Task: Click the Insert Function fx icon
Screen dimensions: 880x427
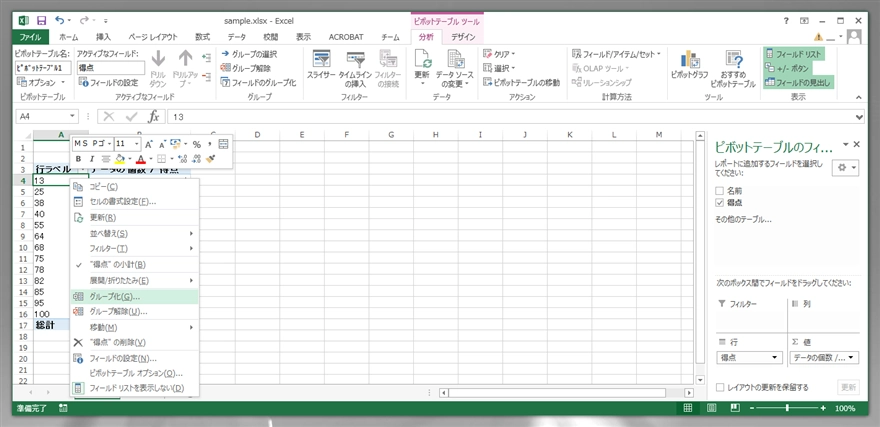Action: [153, 117]
